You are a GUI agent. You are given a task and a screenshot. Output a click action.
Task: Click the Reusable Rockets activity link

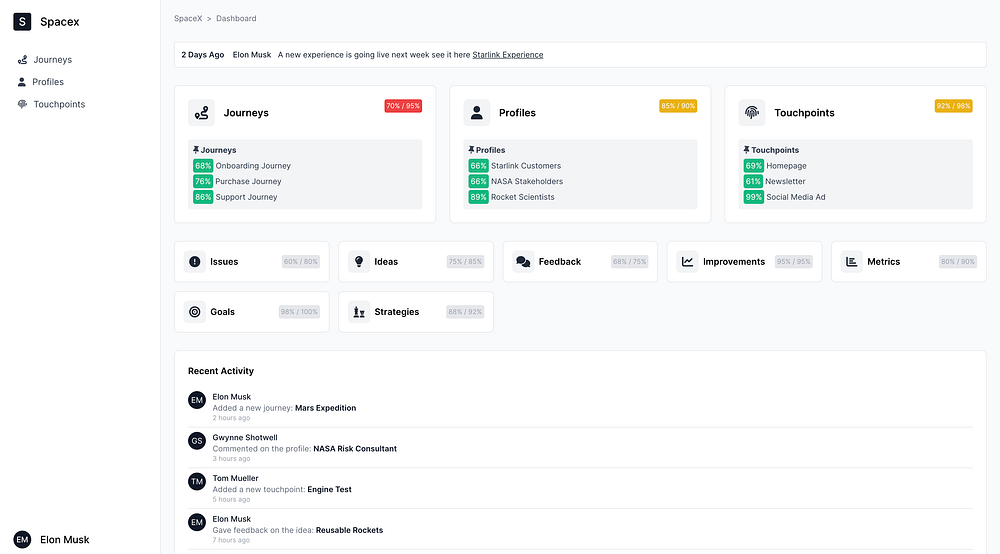(x=349, y=530)
